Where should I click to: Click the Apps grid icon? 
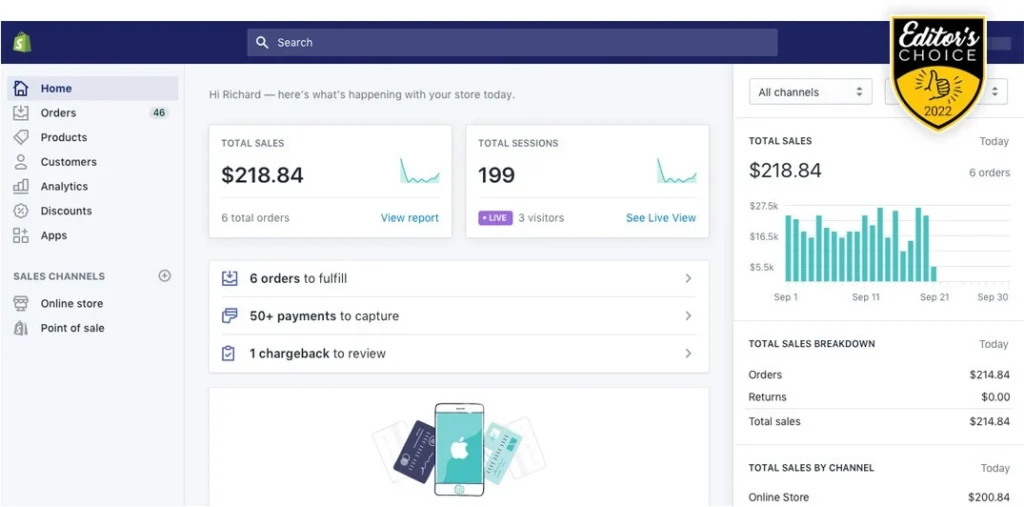point(21,236)
